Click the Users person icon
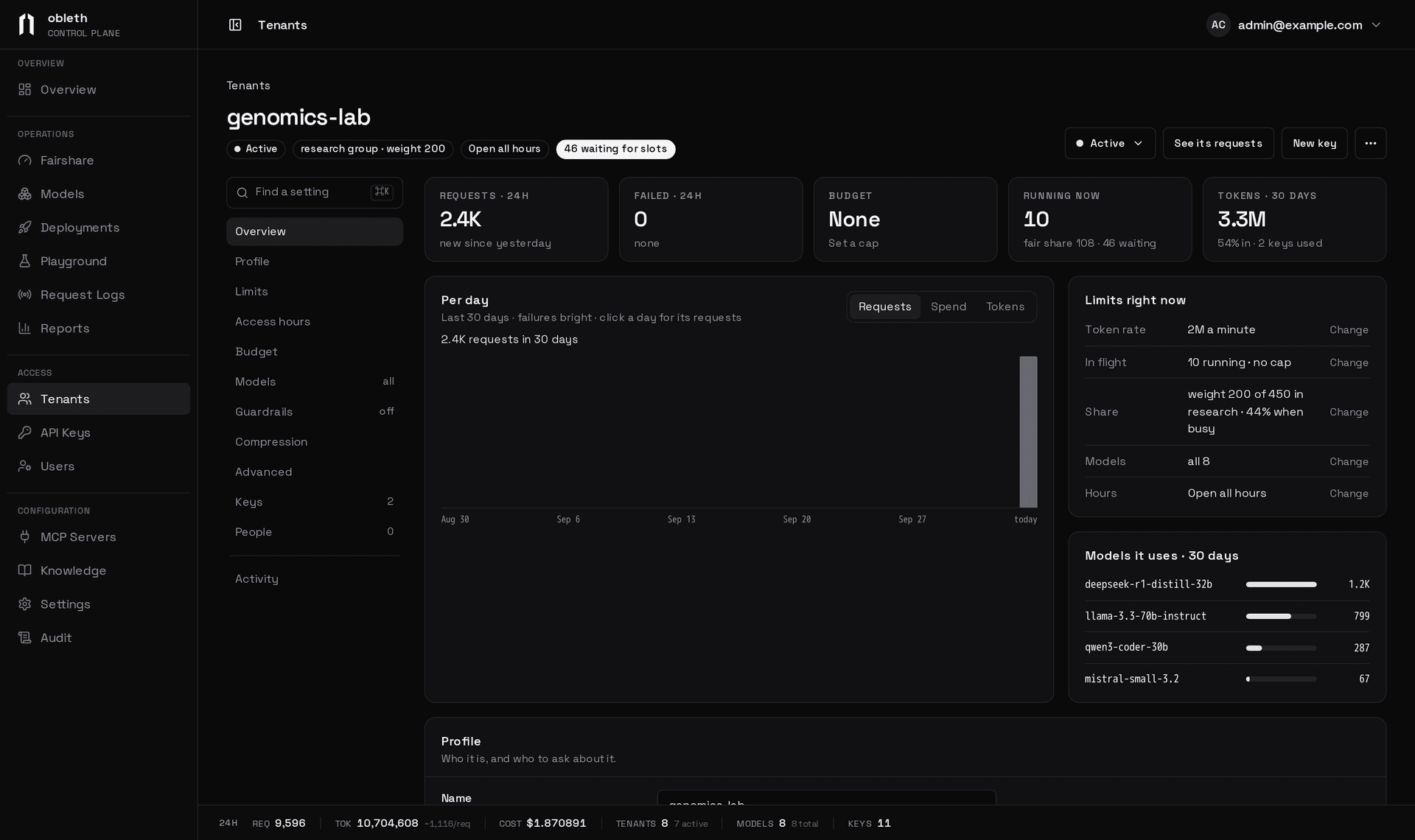The height and width of the screenshot is (840, 1415). [x=25, y=466]
